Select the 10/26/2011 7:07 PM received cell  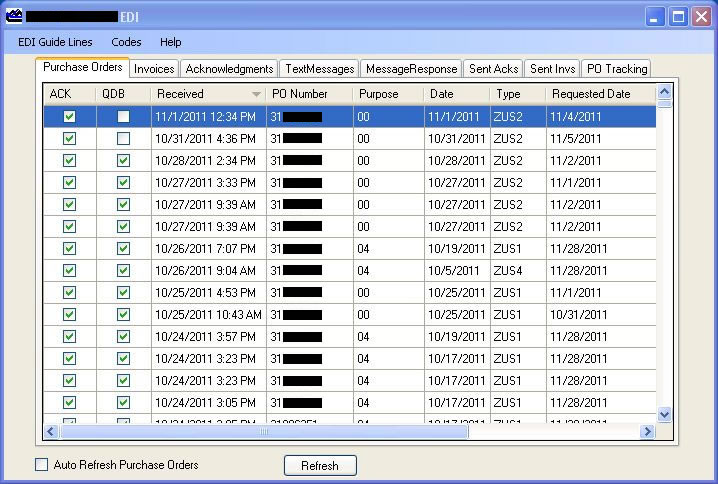[x=209, y=248]
